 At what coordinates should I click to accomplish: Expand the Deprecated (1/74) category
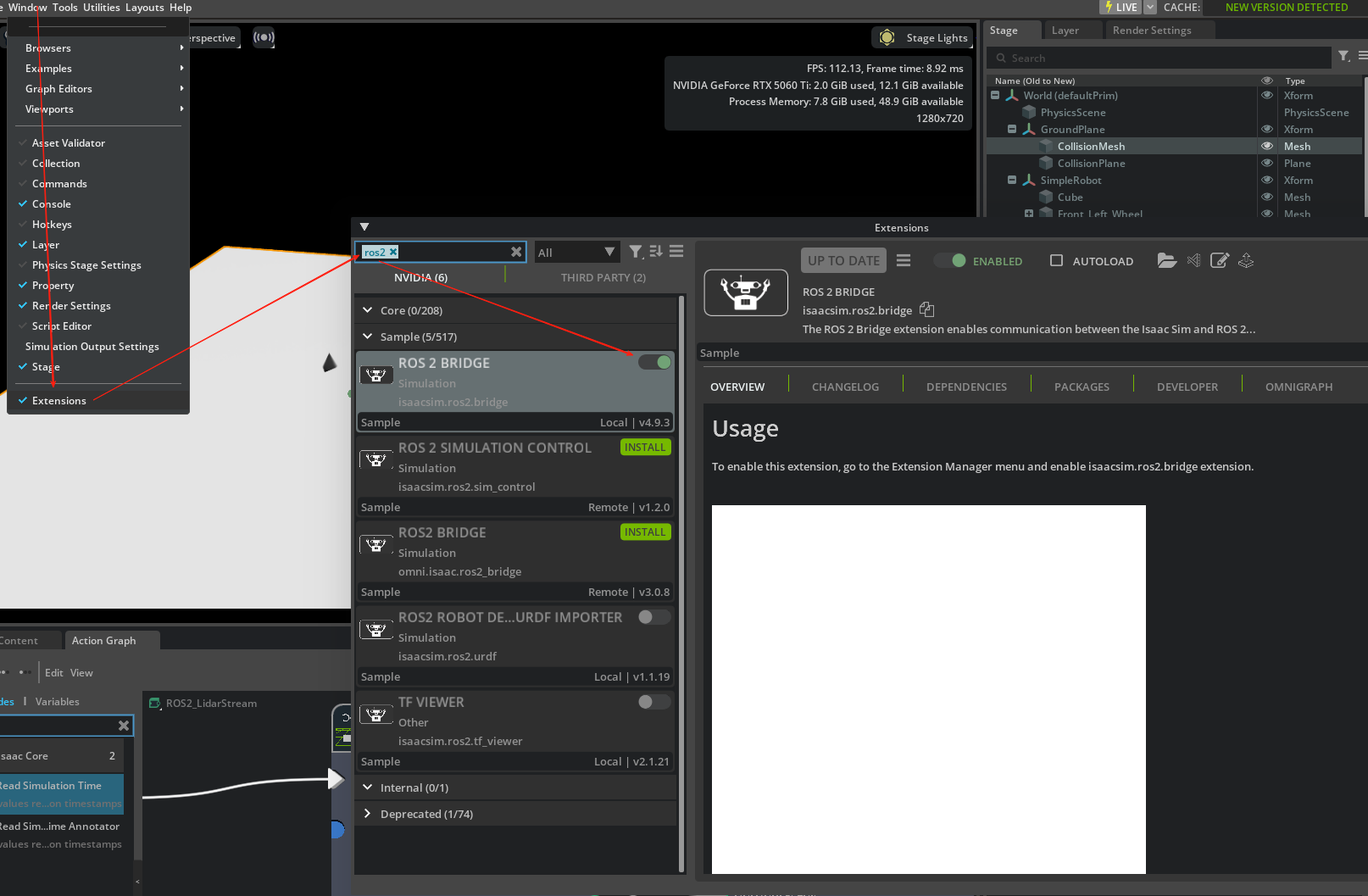pyautogui.click(x=367, y=814)
